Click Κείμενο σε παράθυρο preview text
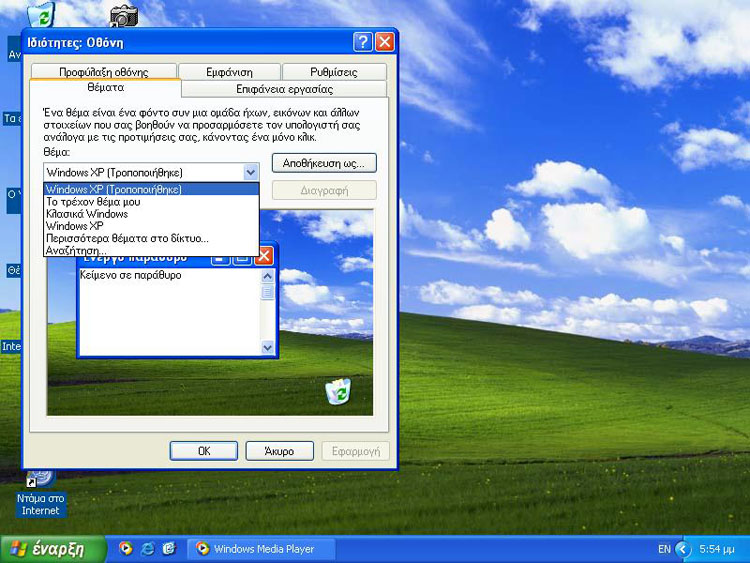The width and height of the screenshot is (750, 563). [x=131, y=275]
